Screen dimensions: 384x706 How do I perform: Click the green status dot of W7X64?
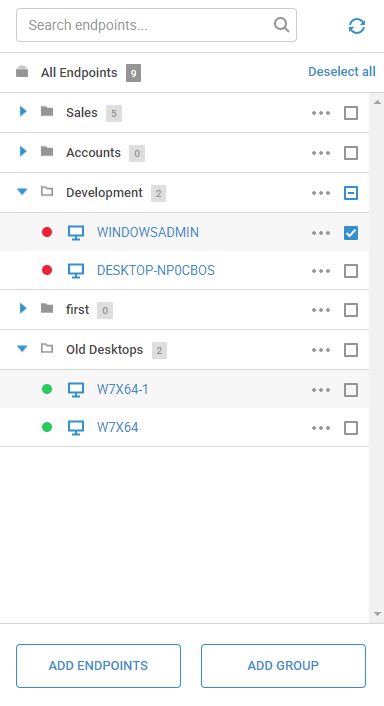(47, 426)
